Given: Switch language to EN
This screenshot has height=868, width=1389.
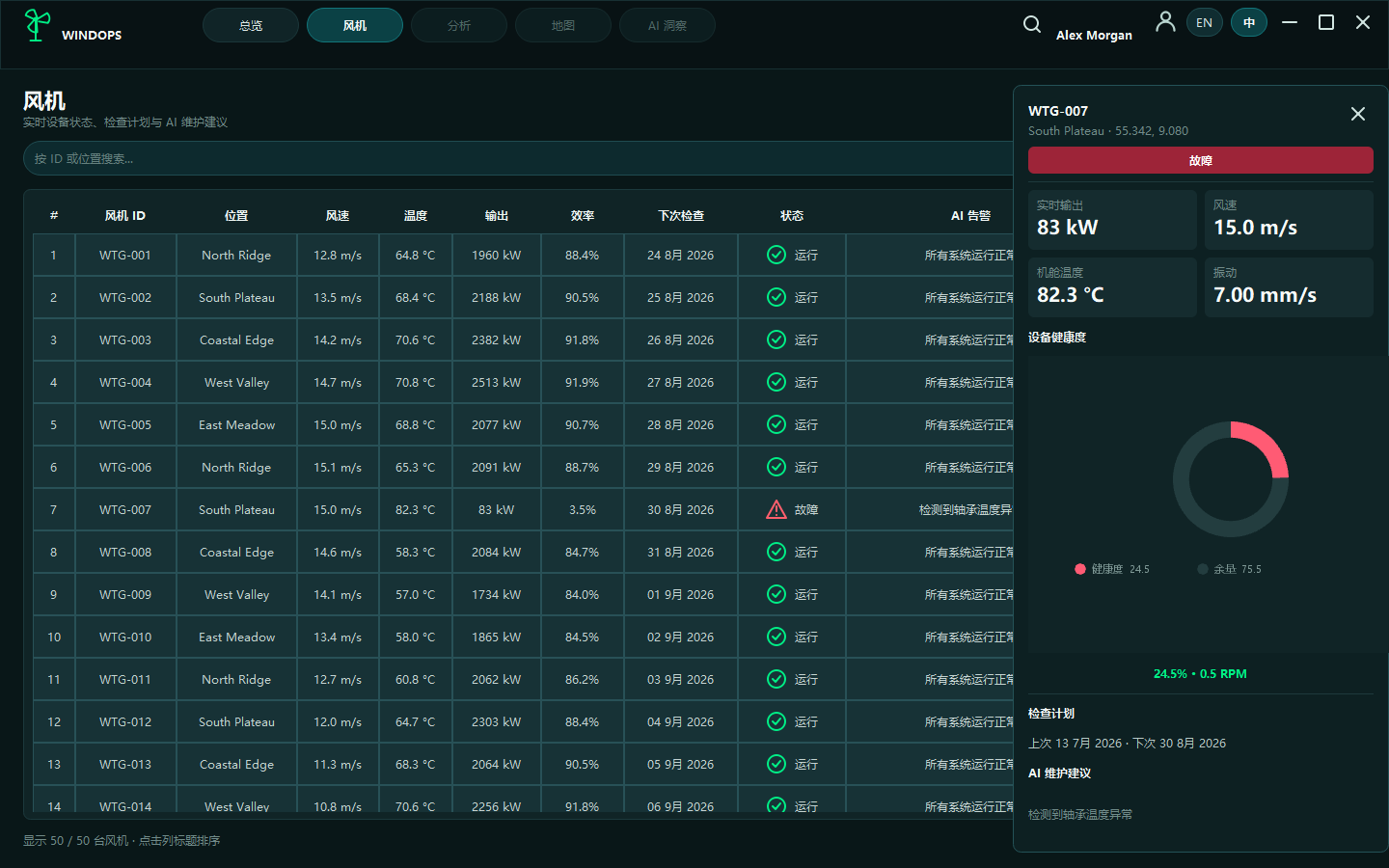Looking at the screenshot, I should click(1204, 22).
